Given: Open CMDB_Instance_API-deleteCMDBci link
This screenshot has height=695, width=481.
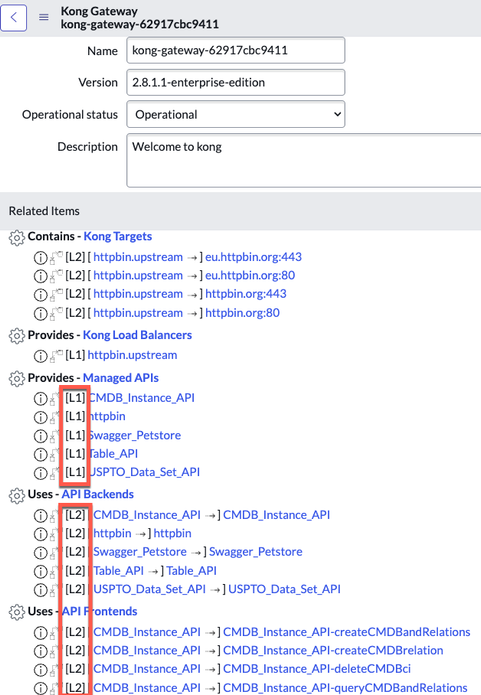Looking at the screenshot, I should [x=317, y=668].
